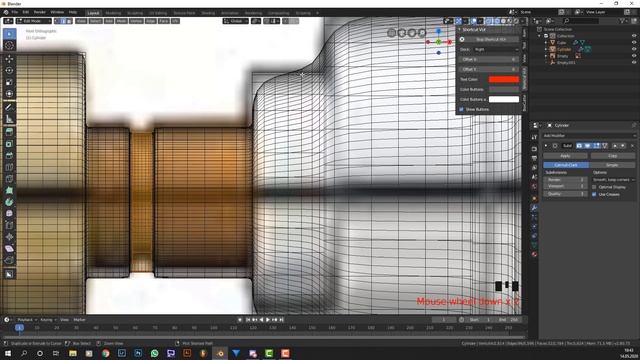640x360 pixels.
Task: Toggle the Use Creases checkbox
Action: point(594,194)
